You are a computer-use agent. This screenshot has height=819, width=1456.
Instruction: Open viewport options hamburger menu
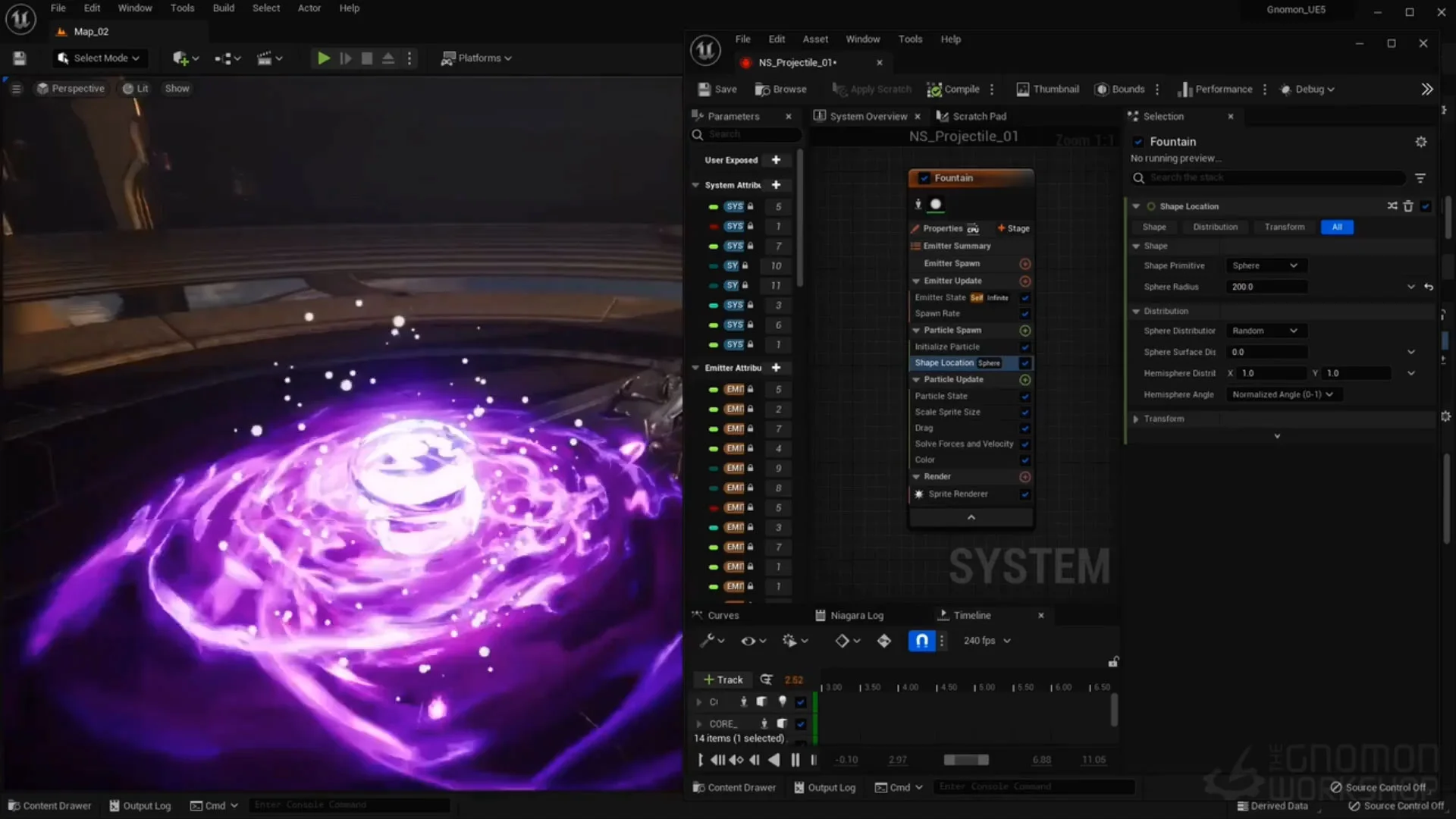pos(16,89)
